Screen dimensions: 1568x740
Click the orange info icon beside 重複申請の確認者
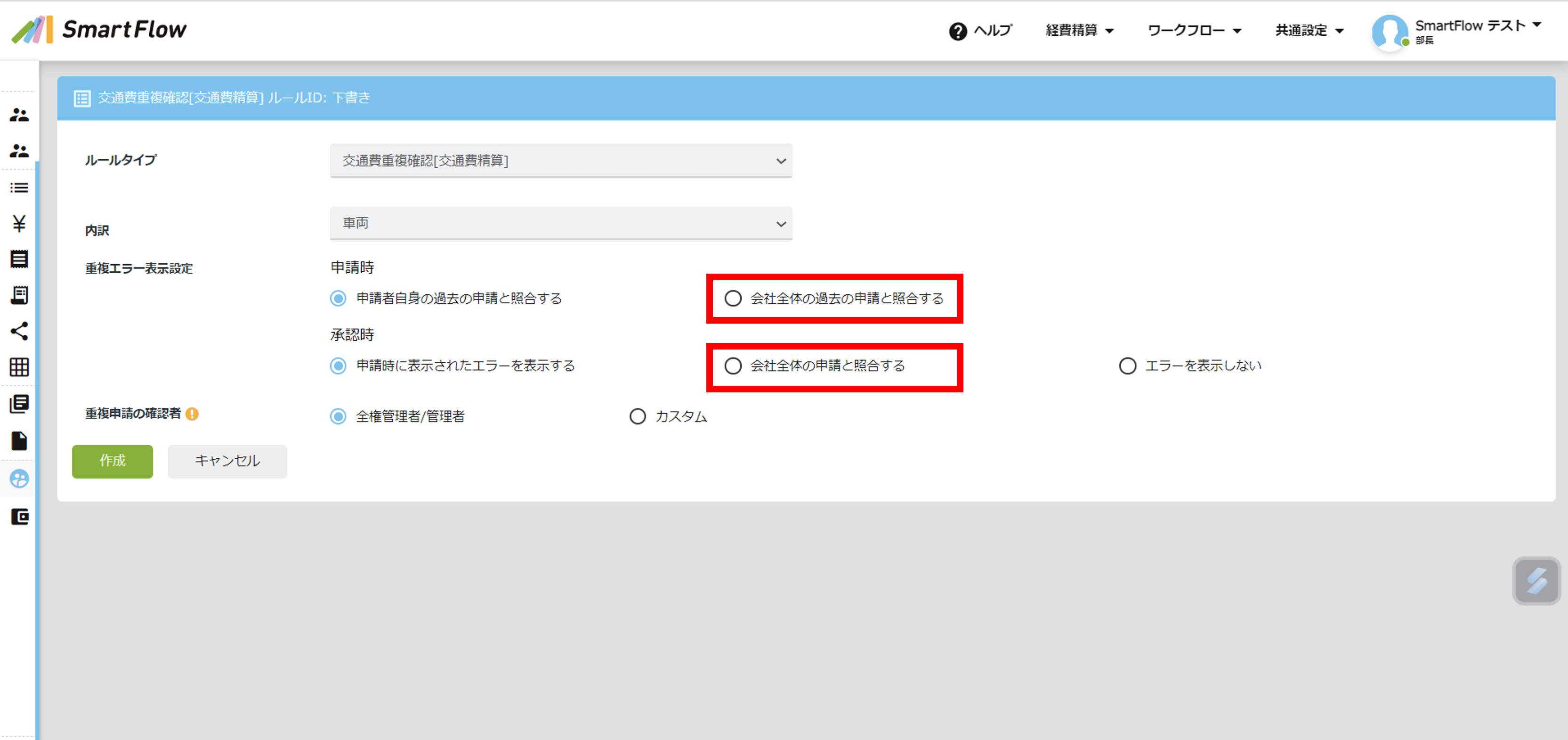[x=192, y=414]
